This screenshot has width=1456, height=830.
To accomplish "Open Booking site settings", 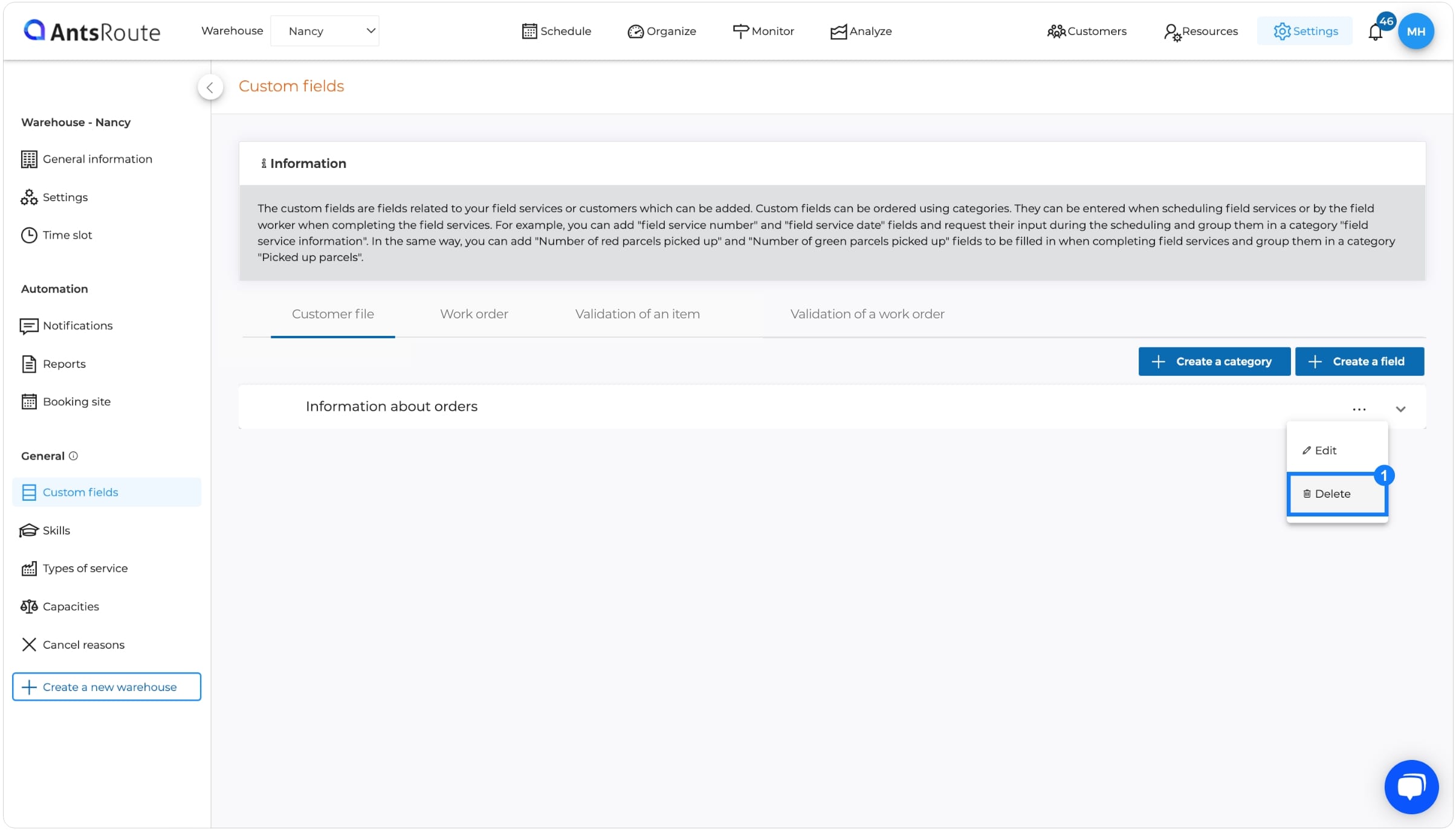I will [x=66, y=402].
